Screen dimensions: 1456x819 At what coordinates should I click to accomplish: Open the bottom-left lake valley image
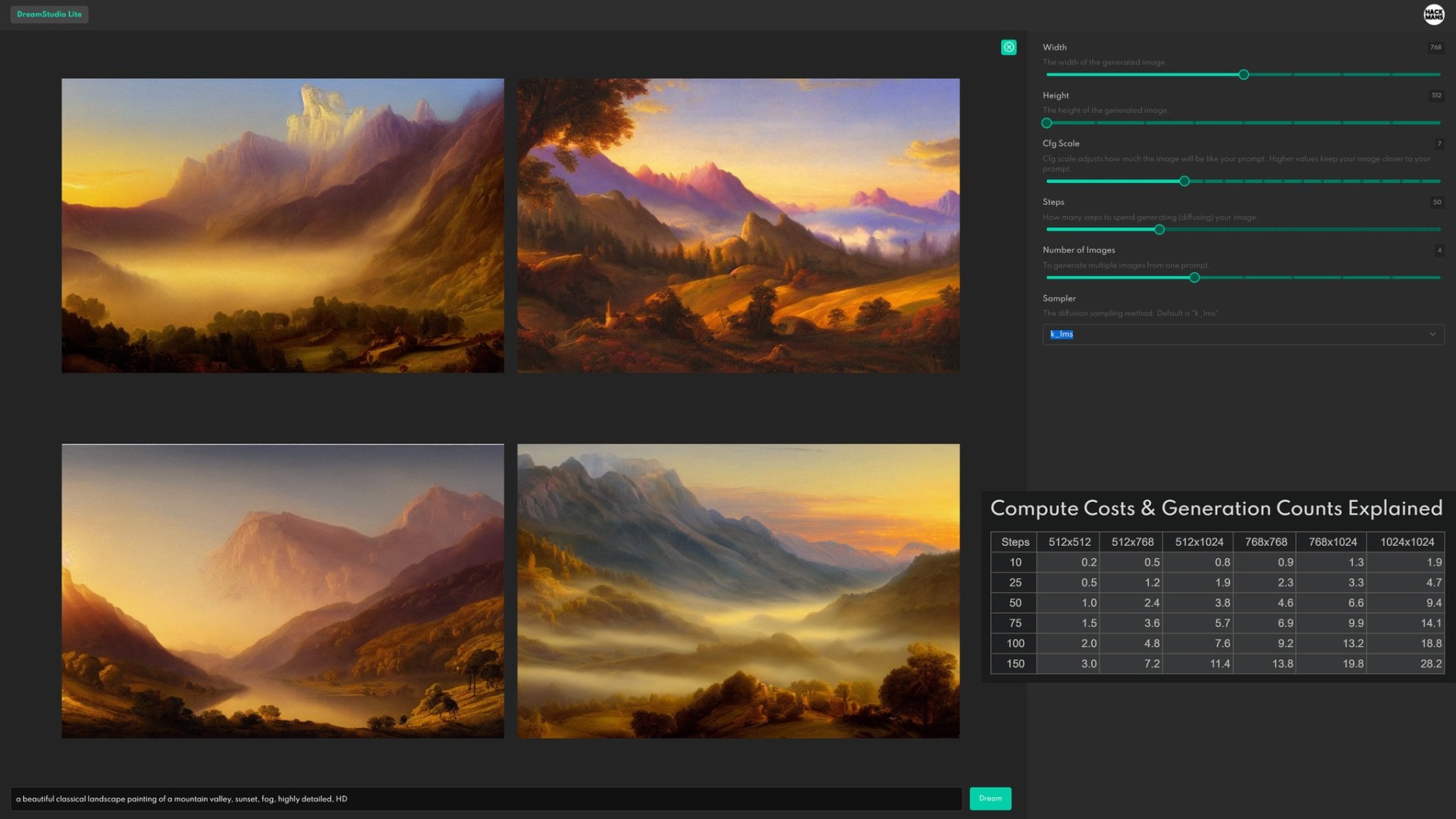(x=283, y=591)
